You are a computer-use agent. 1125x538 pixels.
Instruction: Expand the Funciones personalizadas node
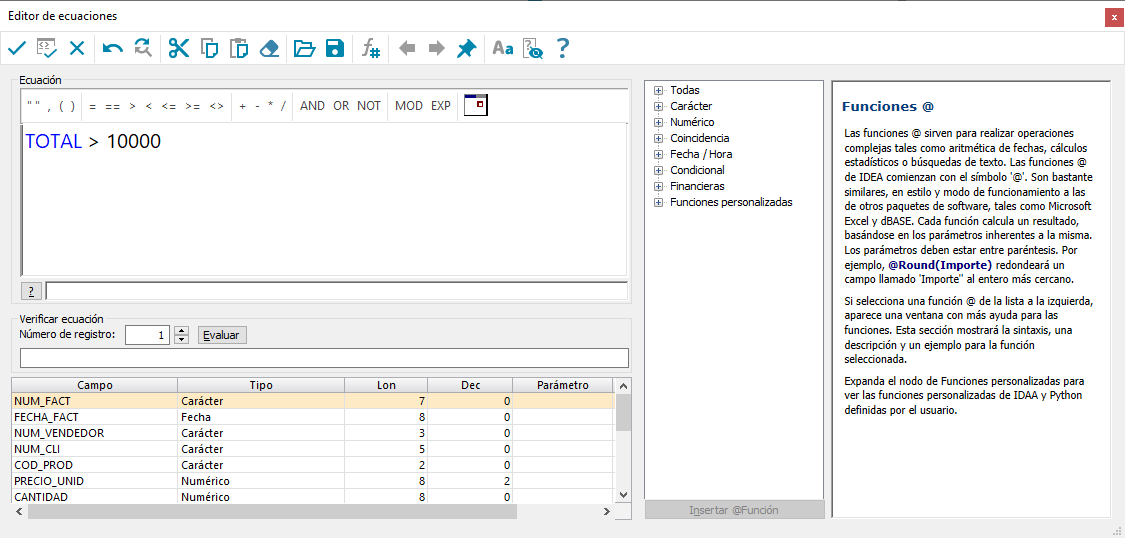657,202
